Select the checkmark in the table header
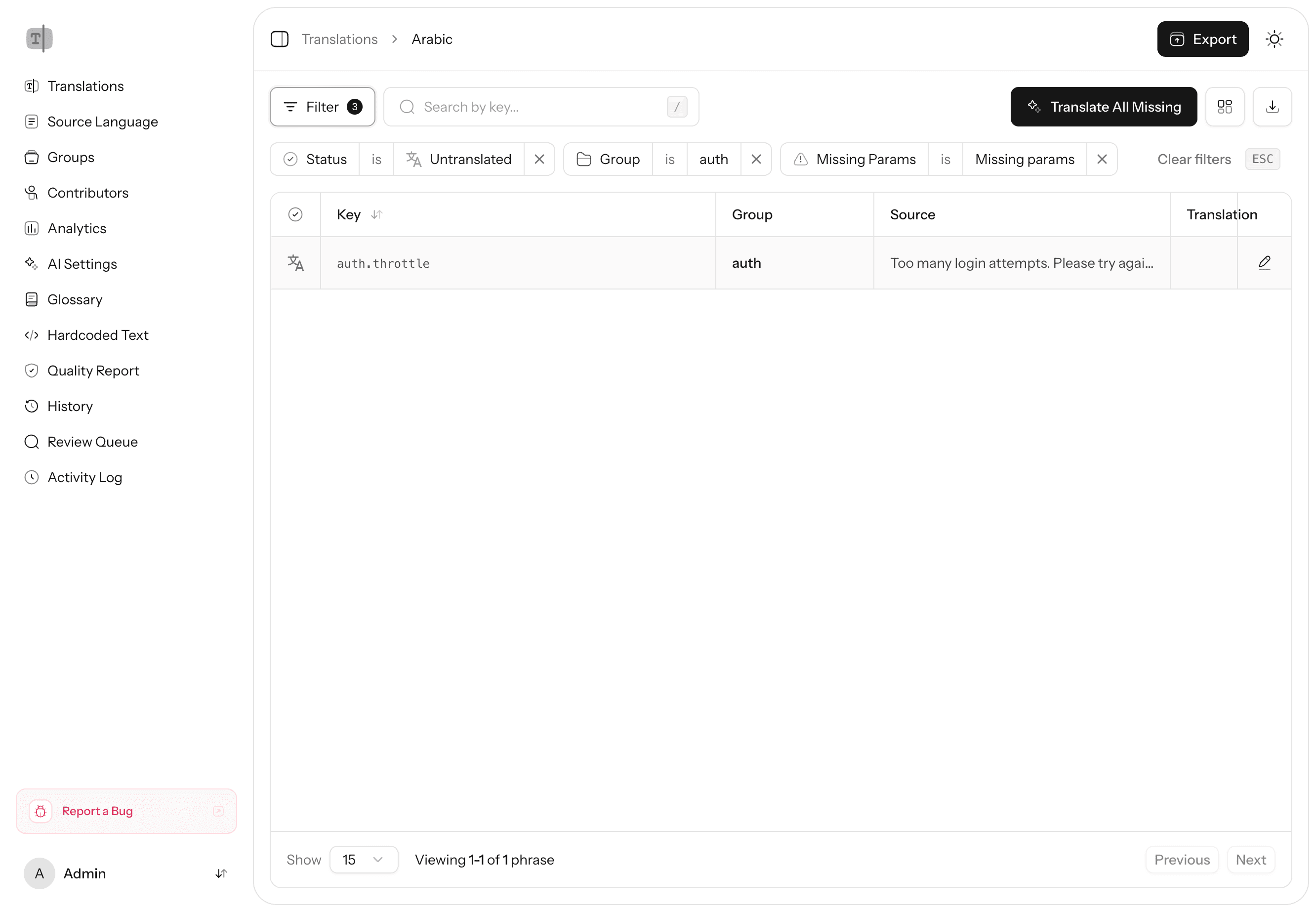 295,214
